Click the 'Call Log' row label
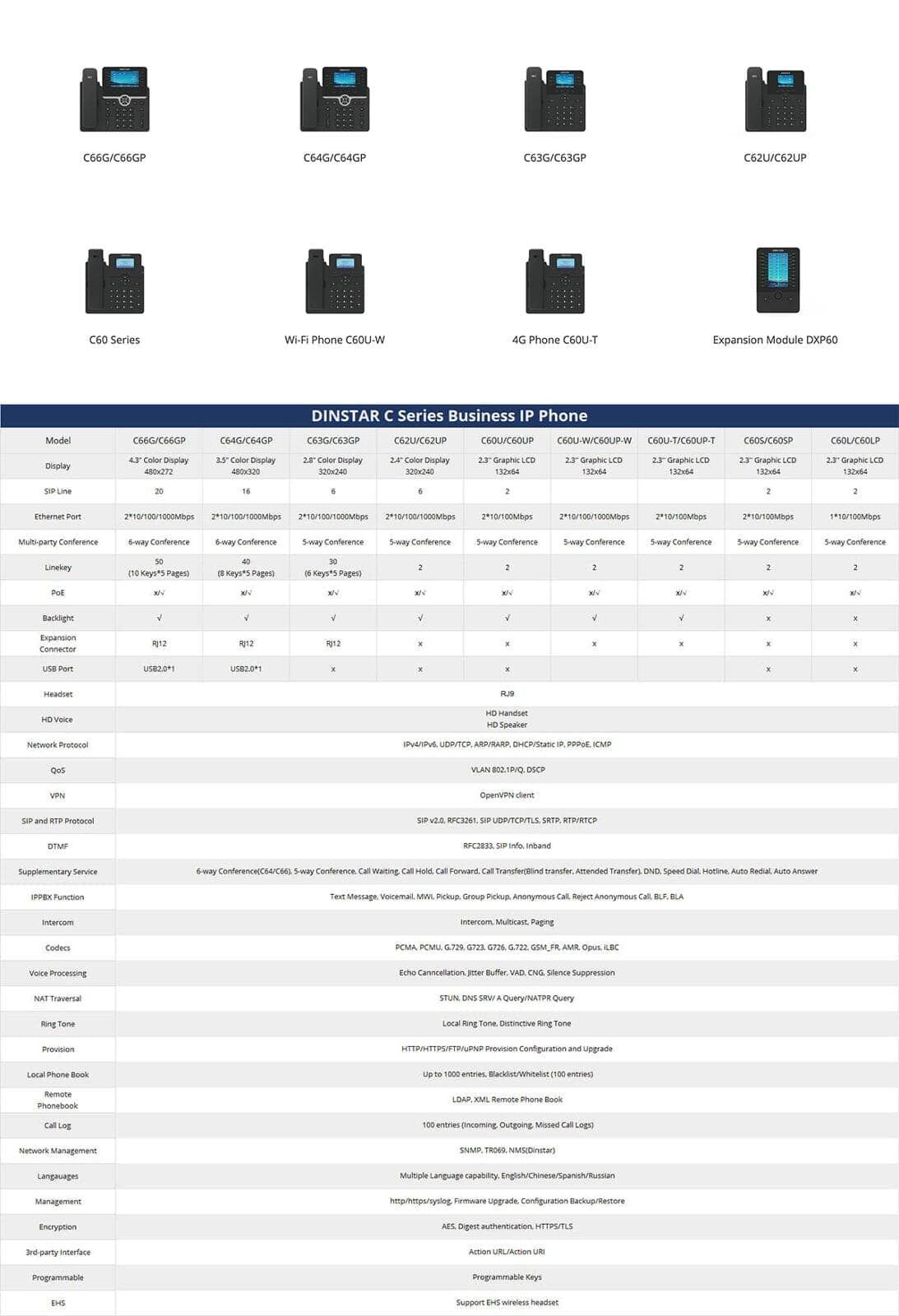 tap(58, 1126)
